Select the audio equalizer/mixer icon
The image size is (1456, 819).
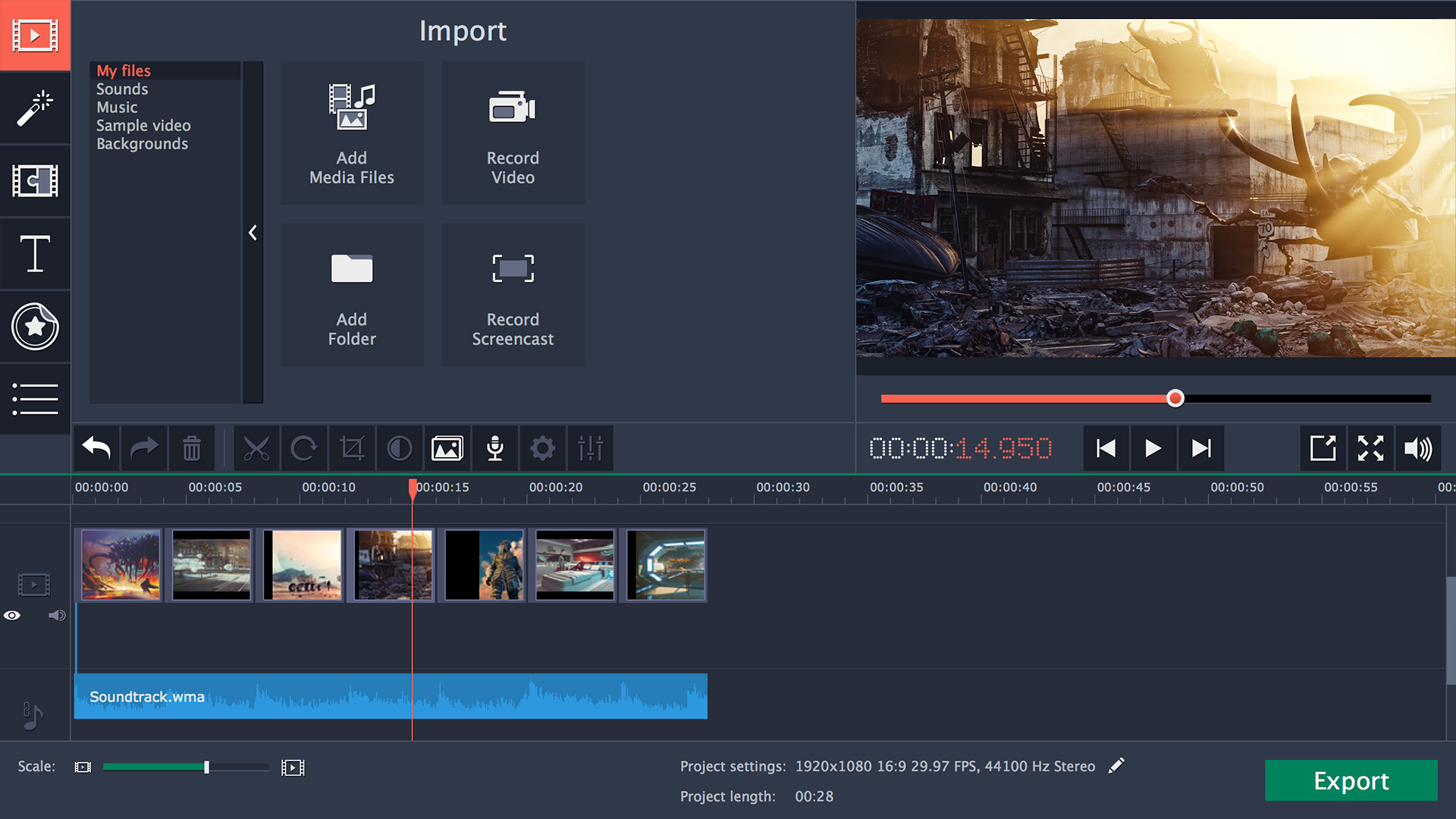coord(590,447)
